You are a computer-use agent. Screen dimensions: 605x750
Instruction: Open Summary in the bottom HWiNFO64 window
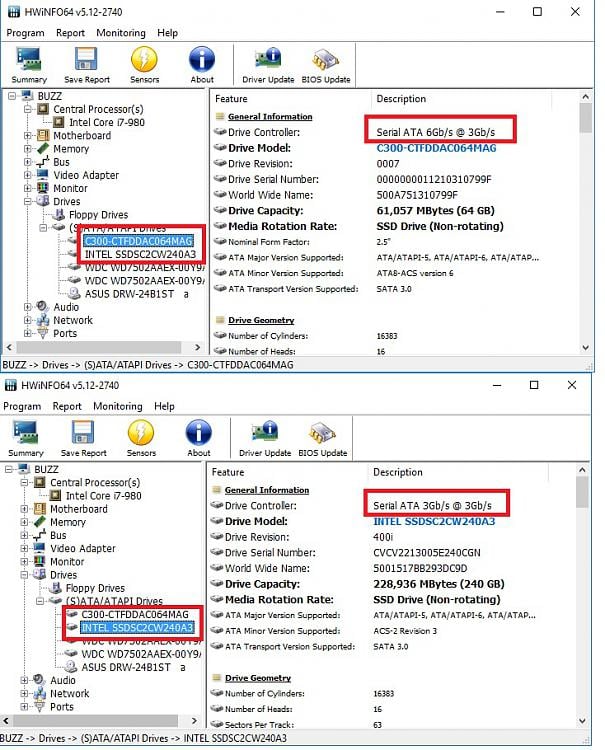coord(25,438)
